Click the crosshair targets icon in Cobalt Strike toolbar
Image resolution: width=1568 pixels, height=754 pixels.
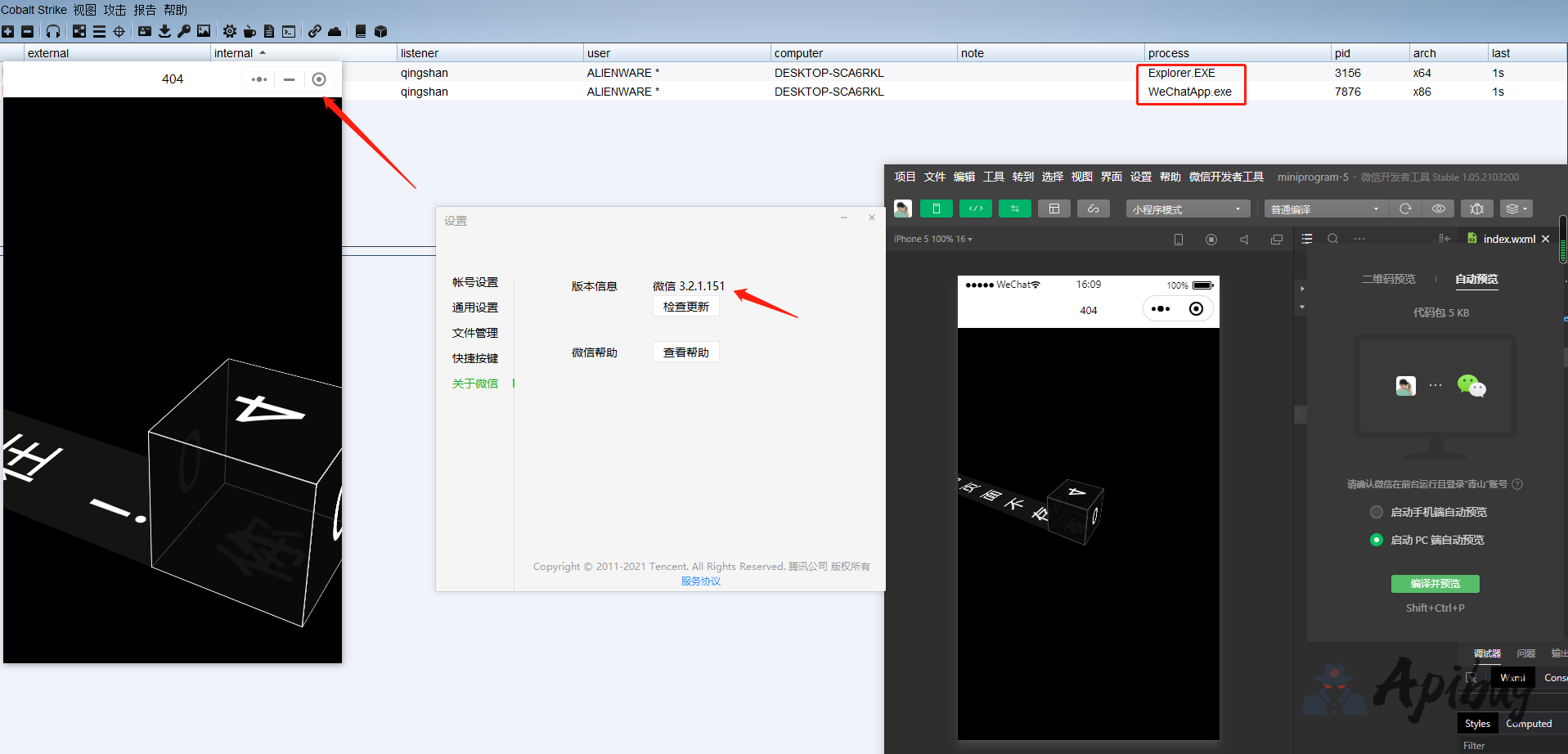(x=119, y=31)
